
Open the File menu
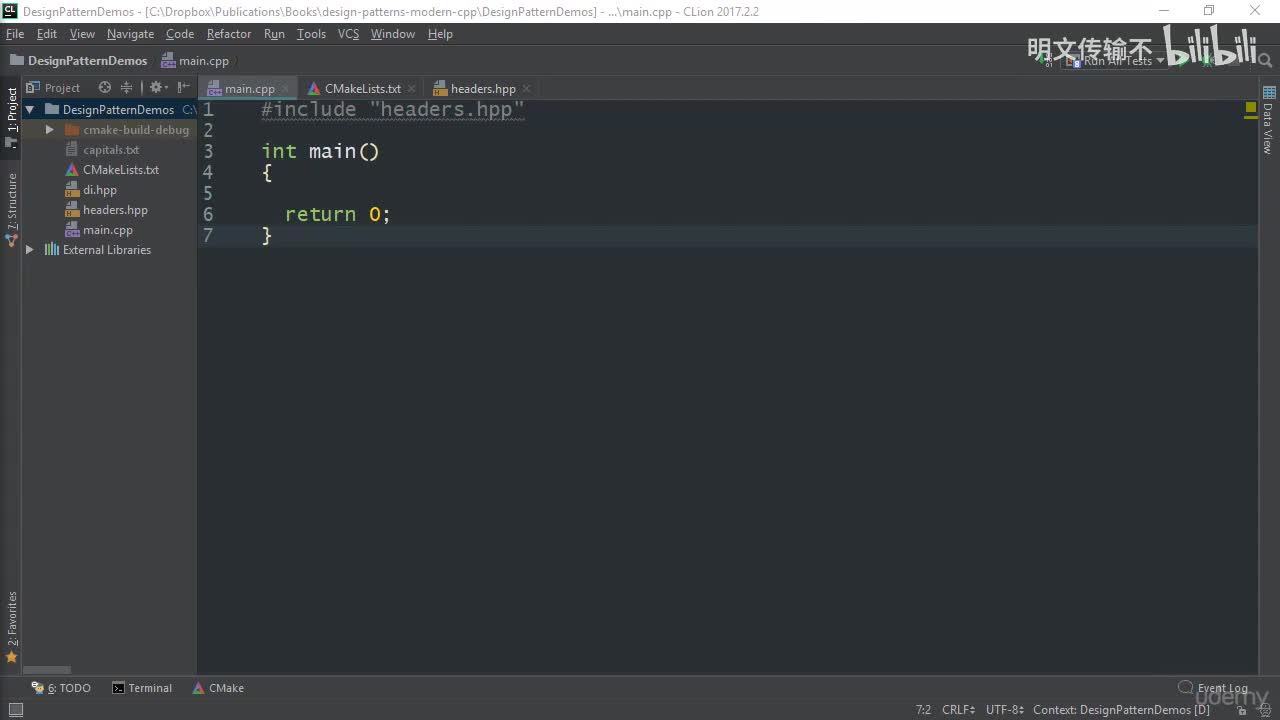pyautogui.click(x=15, y=34)
